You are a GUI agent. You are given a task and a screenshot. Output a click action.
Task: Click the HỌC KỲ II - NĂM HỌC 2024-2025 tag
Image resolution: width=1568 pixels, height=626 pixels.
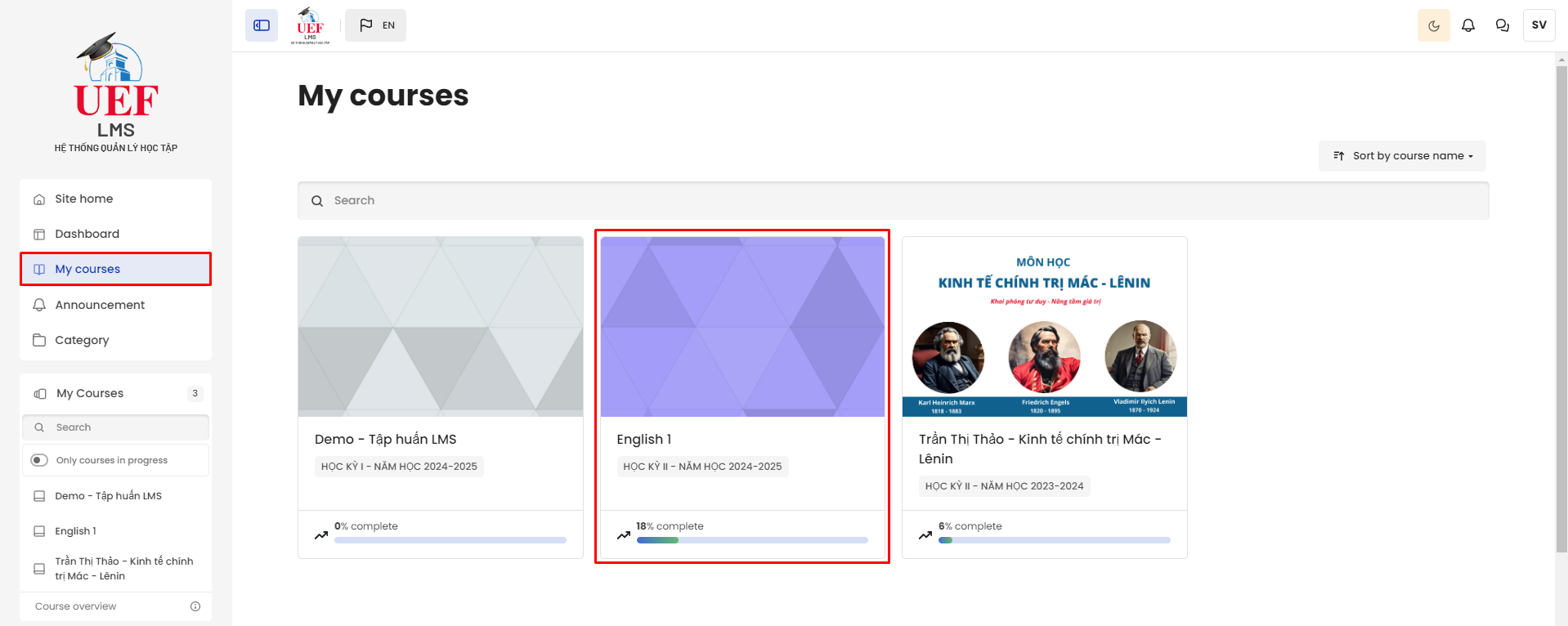tap(702, 467)
